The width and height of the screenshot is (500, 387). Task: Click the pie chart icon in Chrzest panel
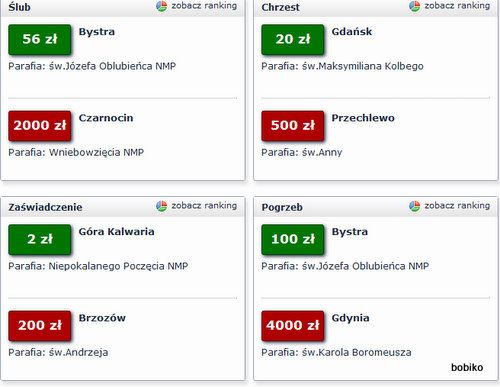(x=415, y=6)
